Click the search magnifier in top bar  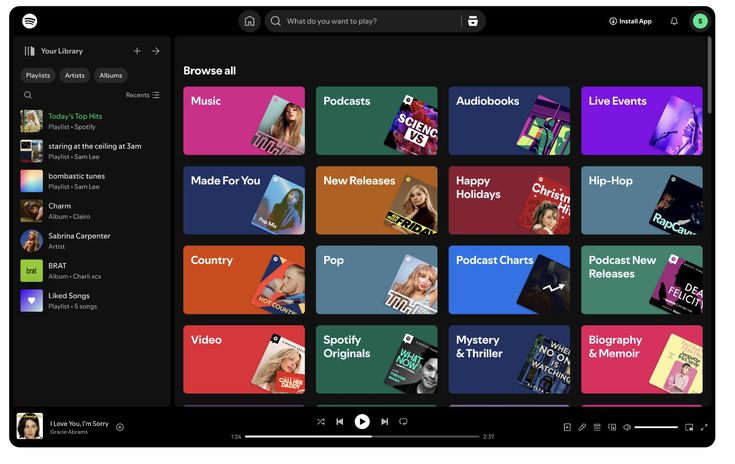click(x=276, y=21)
